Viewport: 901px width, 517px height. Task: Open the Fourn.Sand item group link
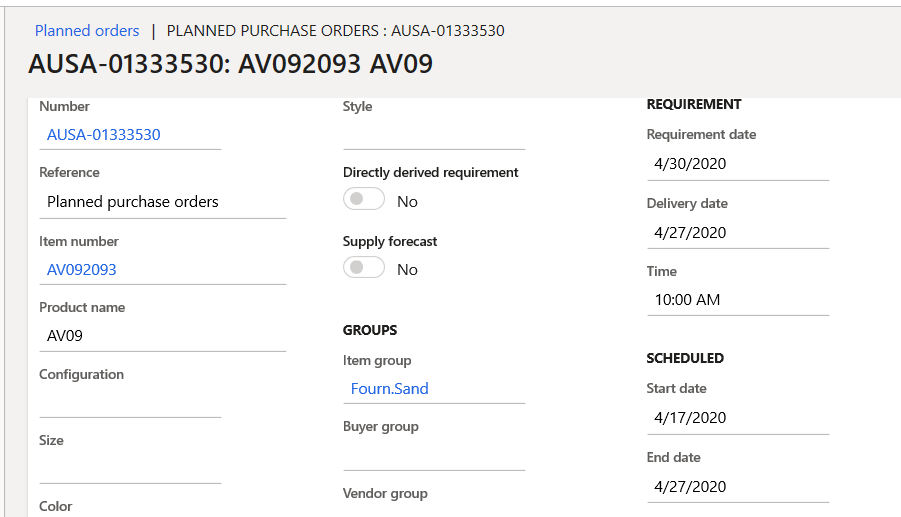pos(389,389)
